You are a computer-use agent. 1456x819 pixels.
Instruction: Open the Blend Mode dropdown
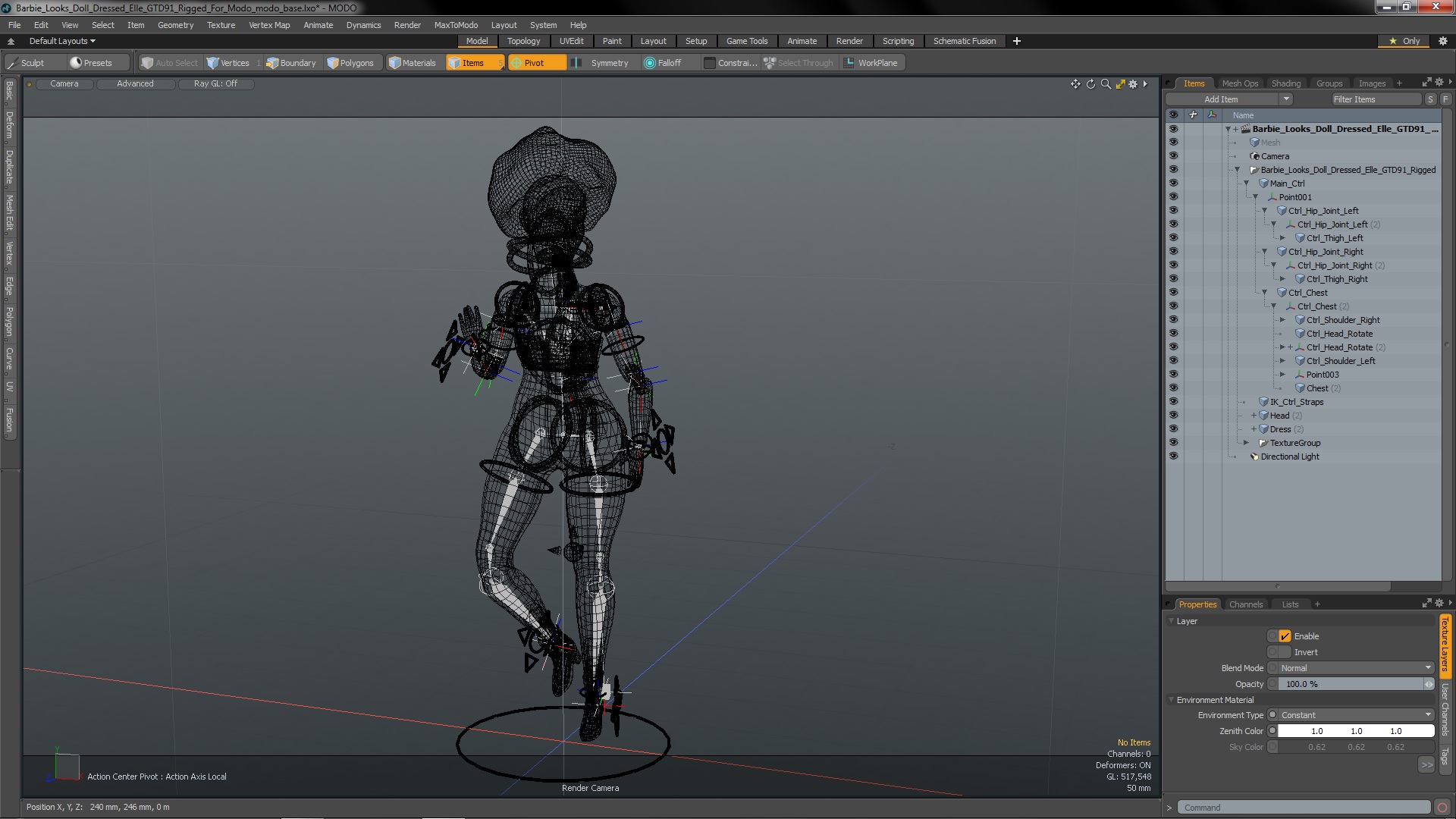point(1355,668)
